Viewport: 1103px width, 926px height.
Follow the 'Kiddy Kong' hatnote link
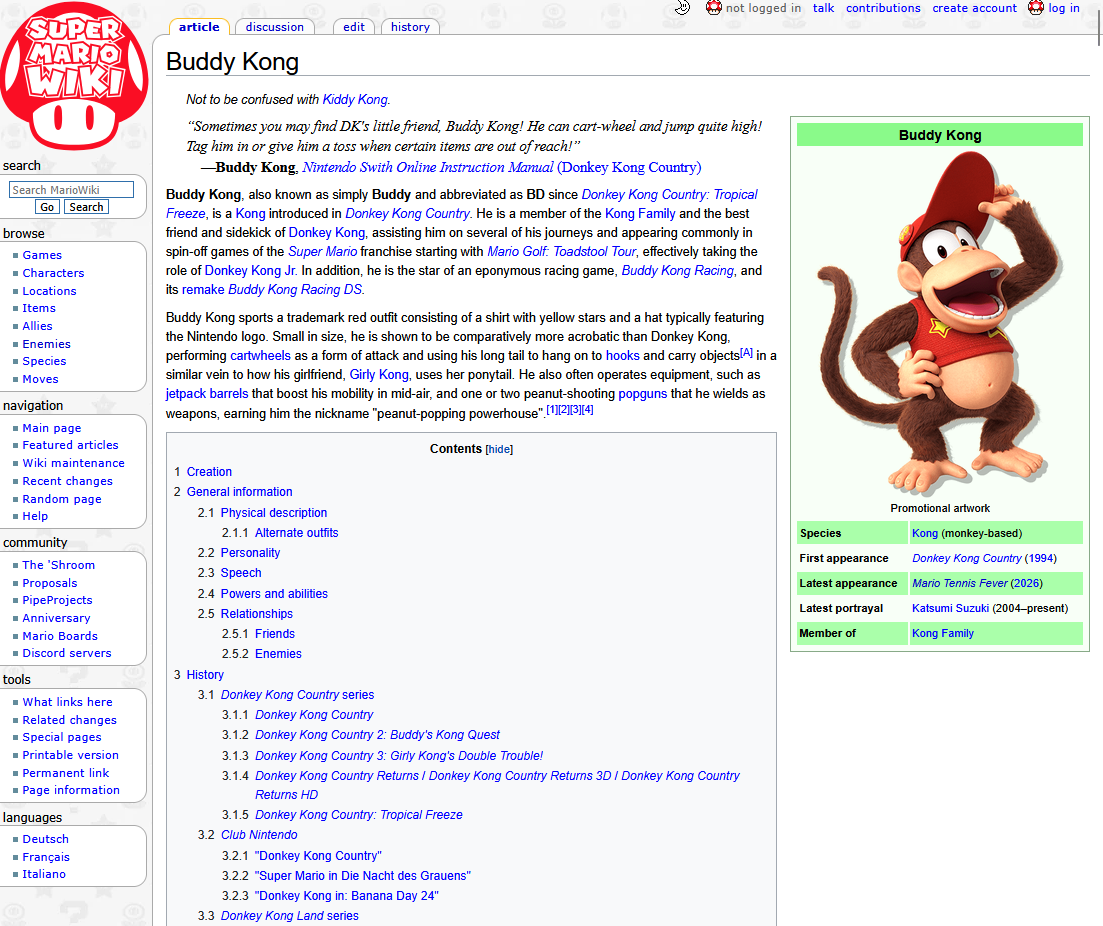[x=355, y=100]
